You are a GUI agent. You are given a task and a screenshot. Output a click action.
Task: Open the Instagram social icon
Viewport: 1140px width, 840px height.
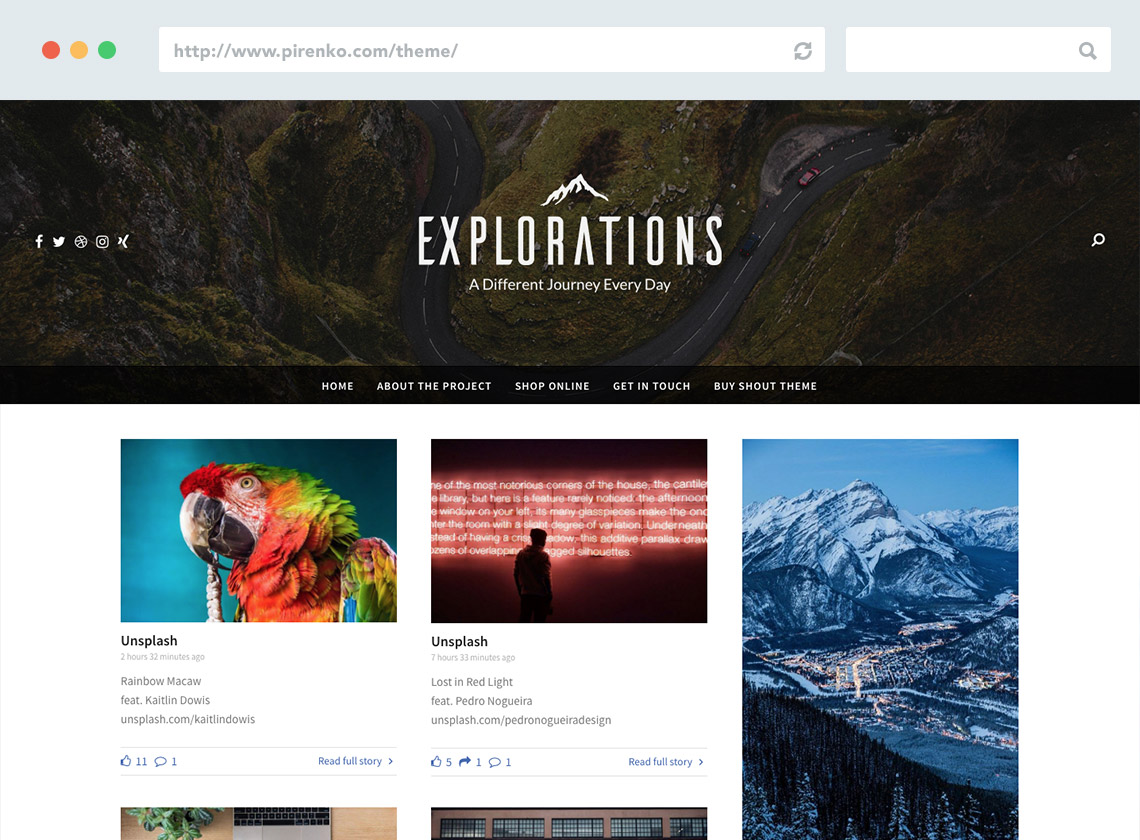[103, 241]
